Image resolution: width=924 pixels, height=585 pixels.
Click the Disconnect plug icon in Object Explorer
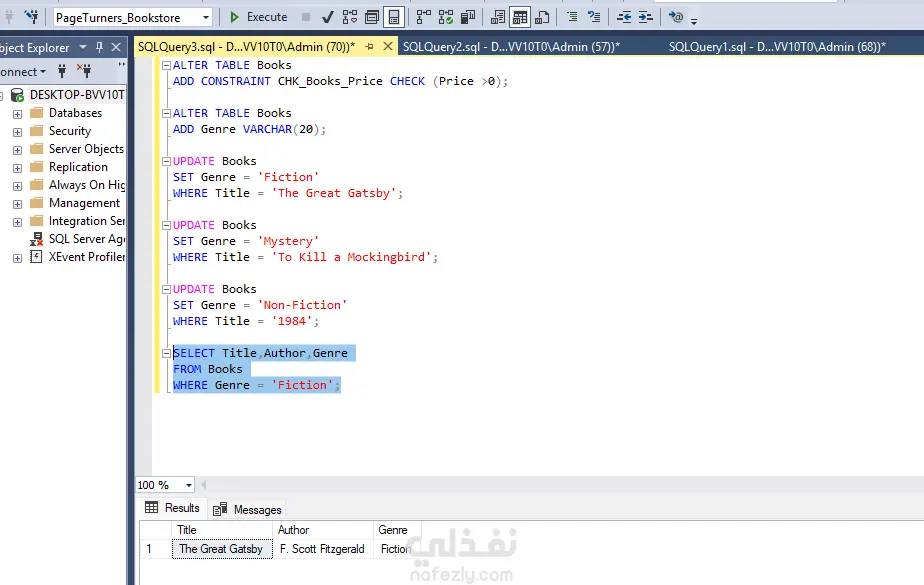tap(84, 72)
